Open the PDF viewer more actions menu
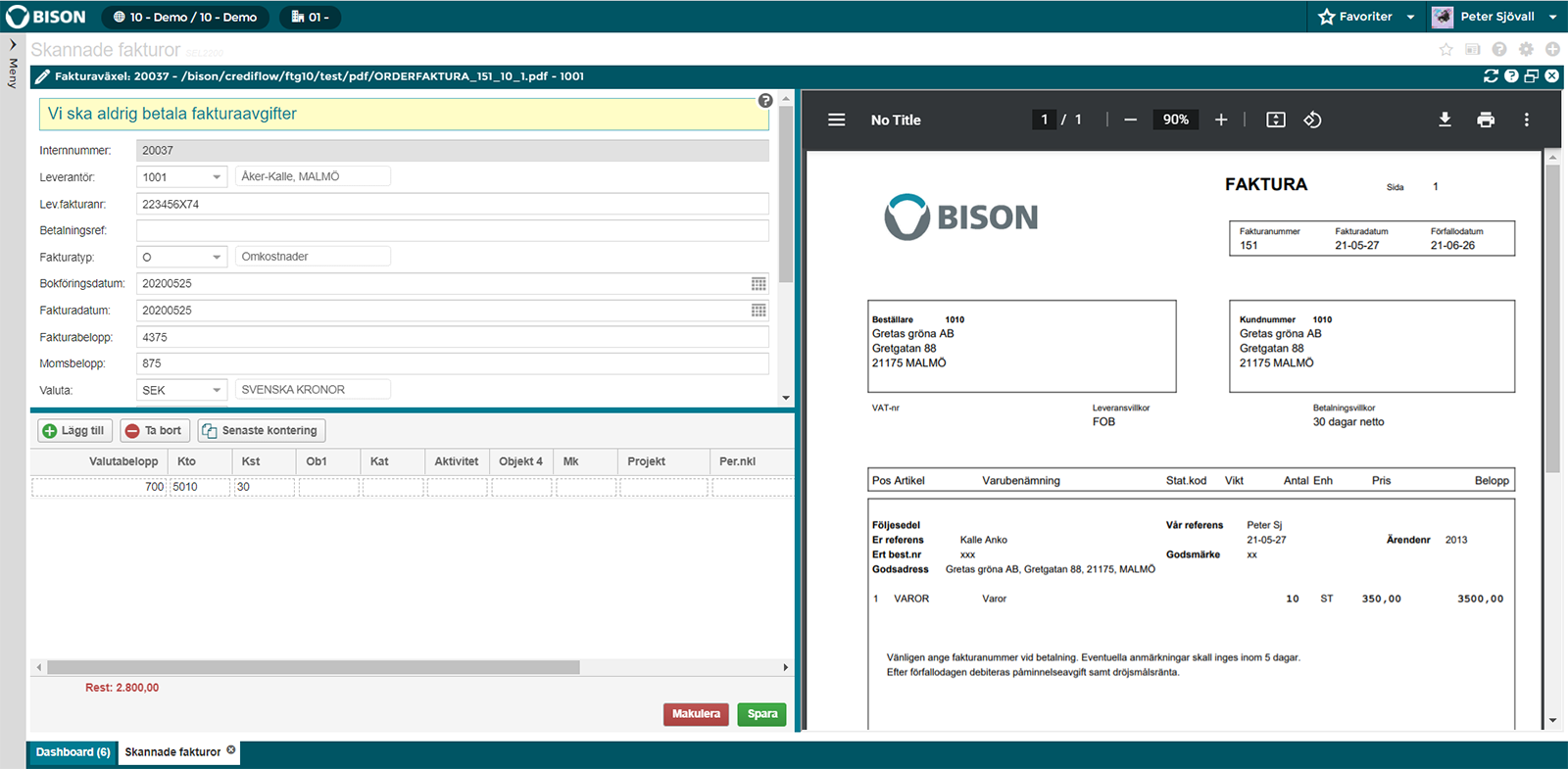This screenshot has width=1568, height=769. (x=1526, y=120)
